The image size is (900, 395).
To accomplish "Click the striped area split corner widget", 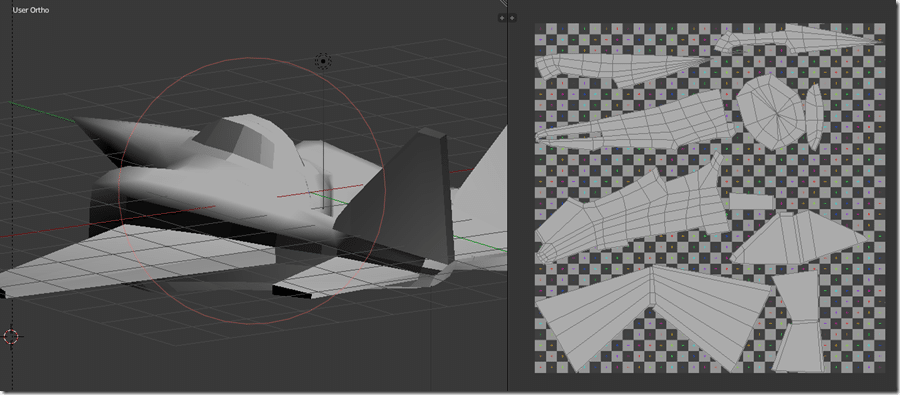I will click(x=503, y=4).
